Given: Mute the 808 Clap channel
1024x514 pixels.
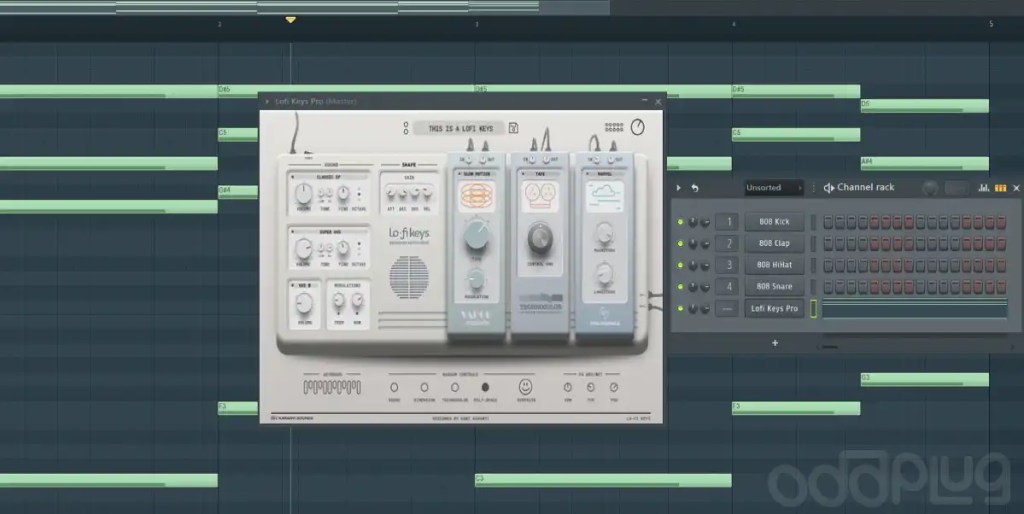Looking at the screenshot, I should (x=680, y=244).
